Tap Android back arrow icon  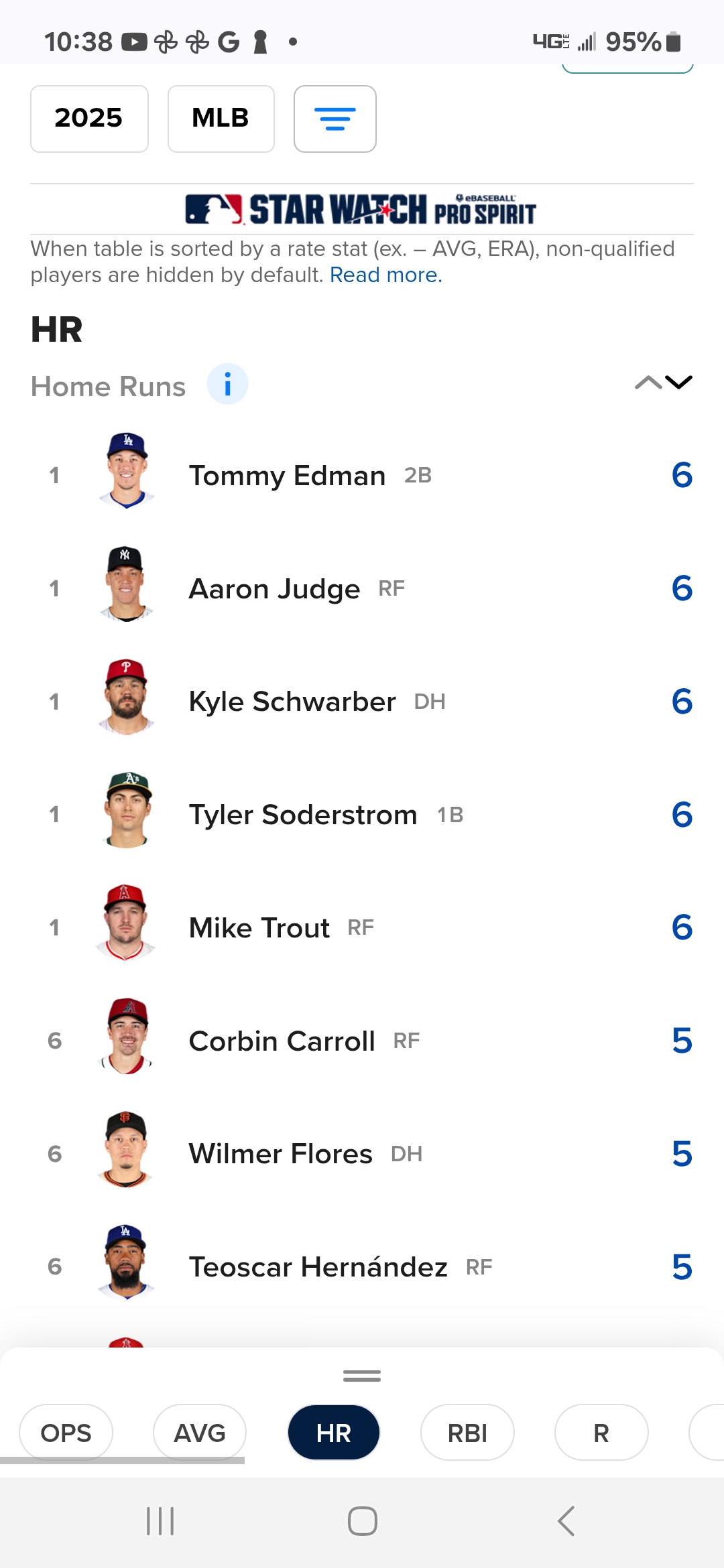point(566,1520)
